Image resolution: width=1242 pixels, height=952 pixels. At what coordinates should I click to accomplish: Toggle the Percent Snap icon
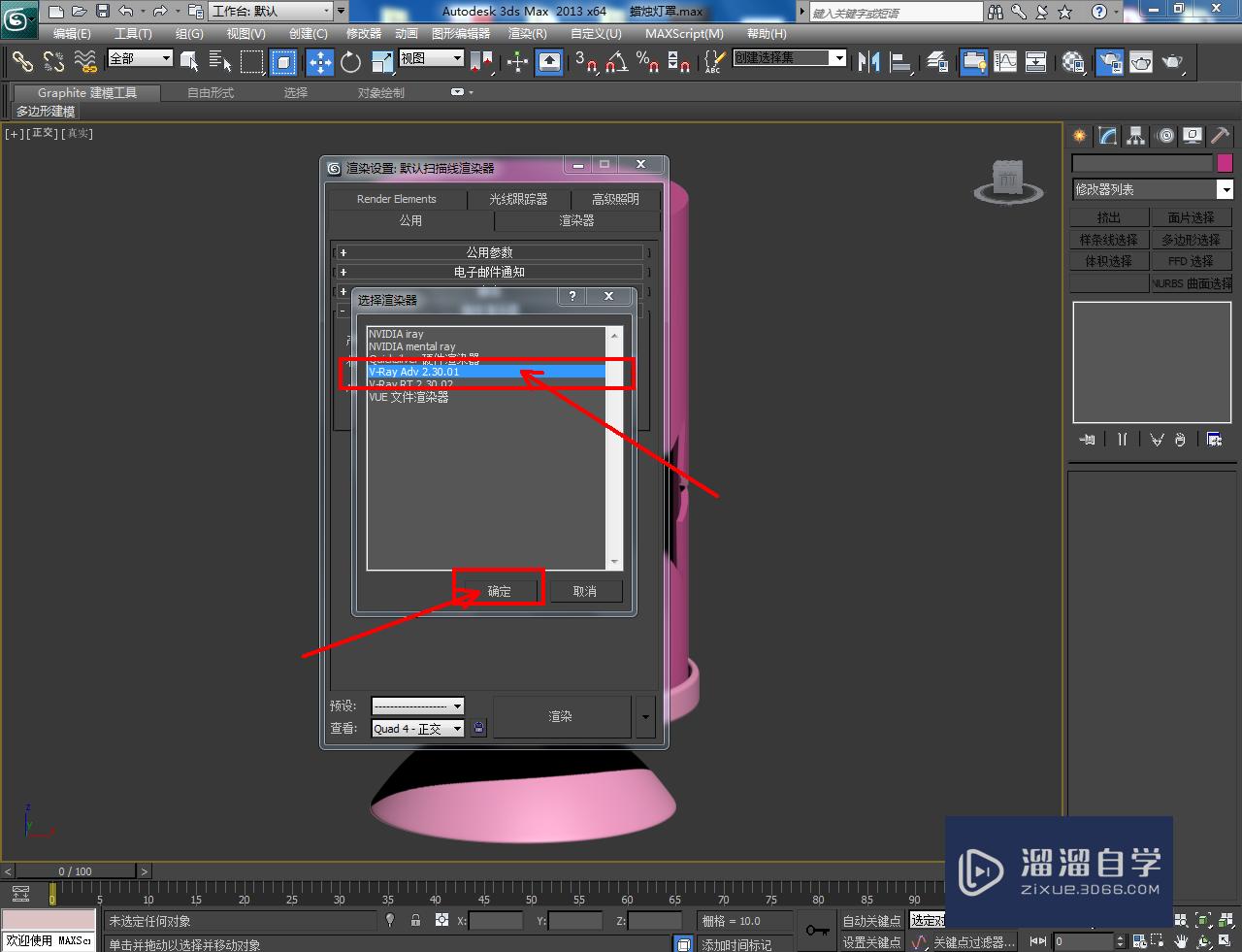[x=647, y=62]
